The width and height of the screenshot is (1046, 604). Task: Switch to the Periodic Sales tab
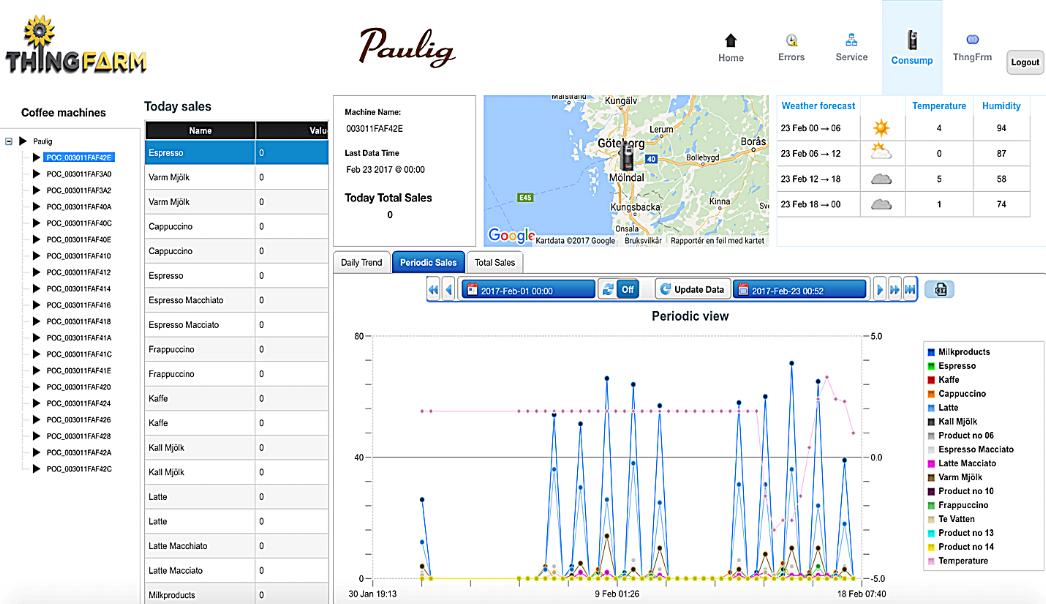click(428, 263)
